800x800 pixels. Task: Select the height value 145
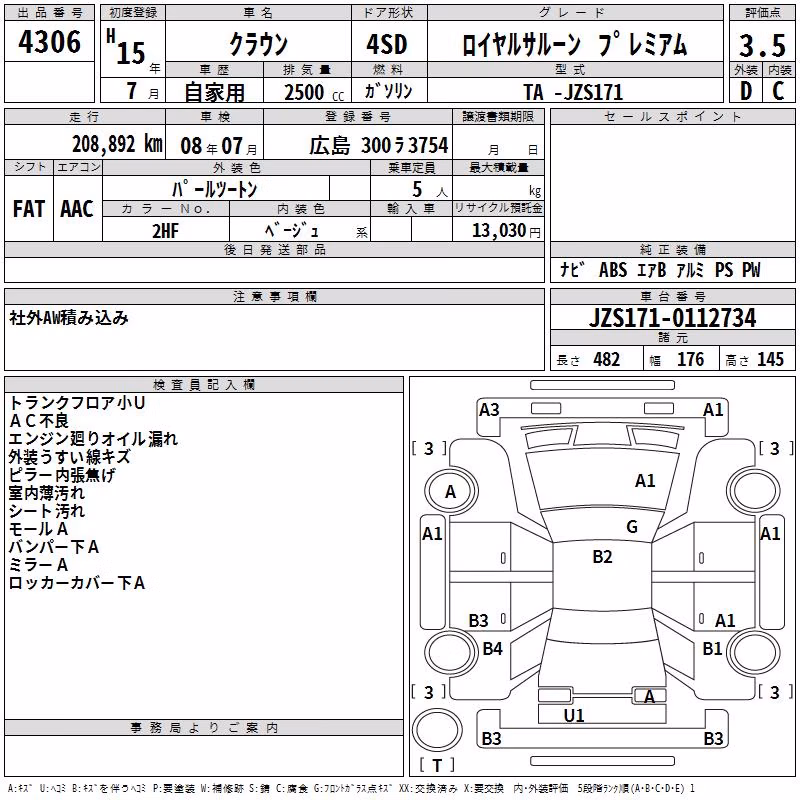[x=770, y=359]
